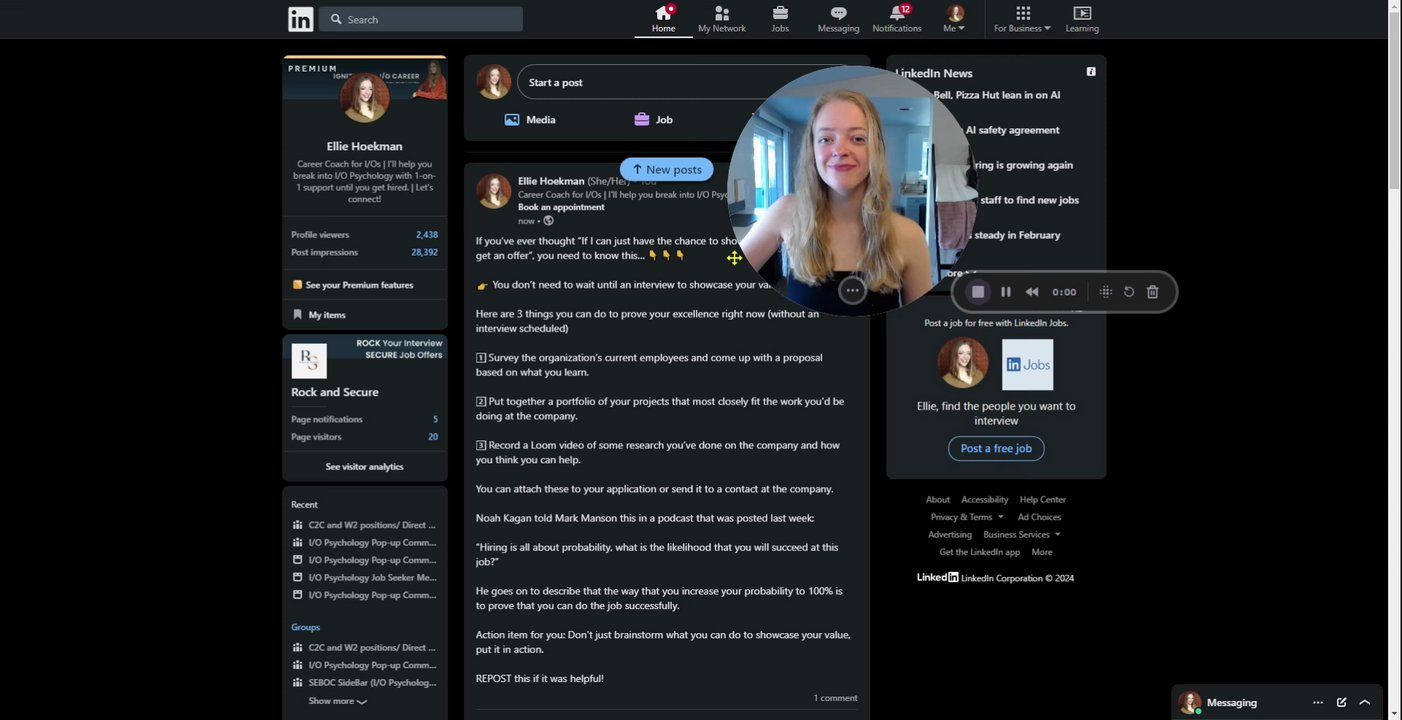
Task: Open the 1 comment link on the post
Action: coord(835,698)
